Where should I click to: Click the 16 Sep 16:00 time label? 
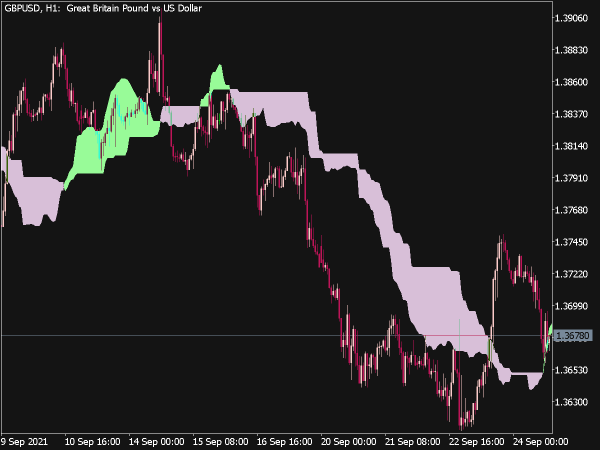(284, 442)
